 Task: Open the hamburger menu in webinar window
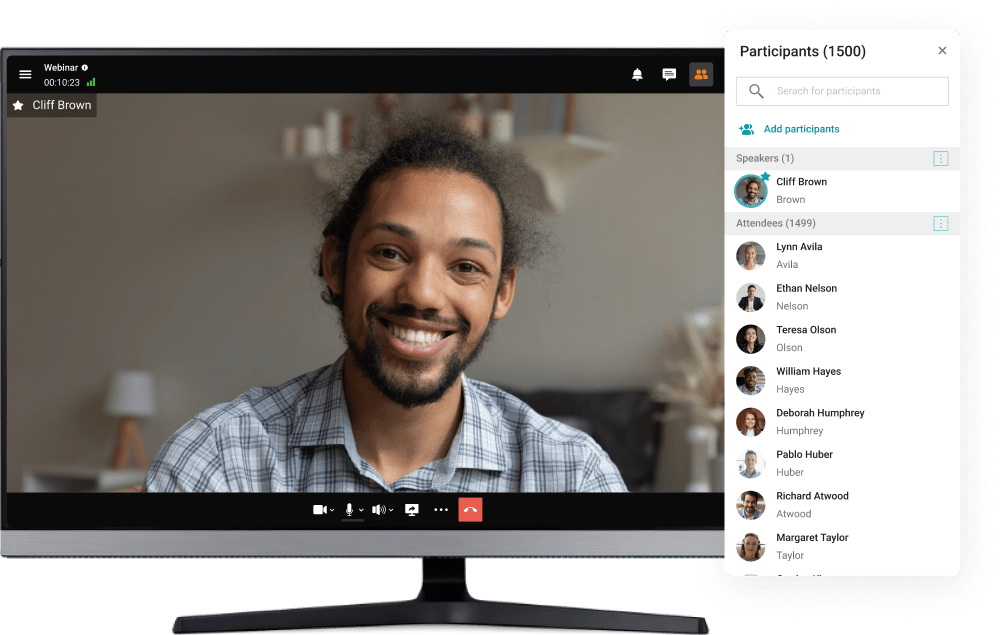[x=25, y=74]
